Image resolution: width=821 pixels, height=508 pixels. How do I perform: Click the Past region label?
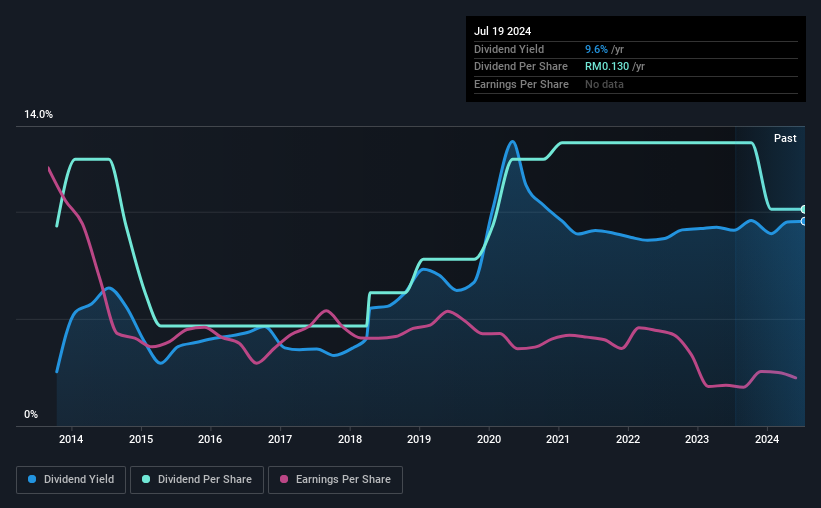[785, 138]
